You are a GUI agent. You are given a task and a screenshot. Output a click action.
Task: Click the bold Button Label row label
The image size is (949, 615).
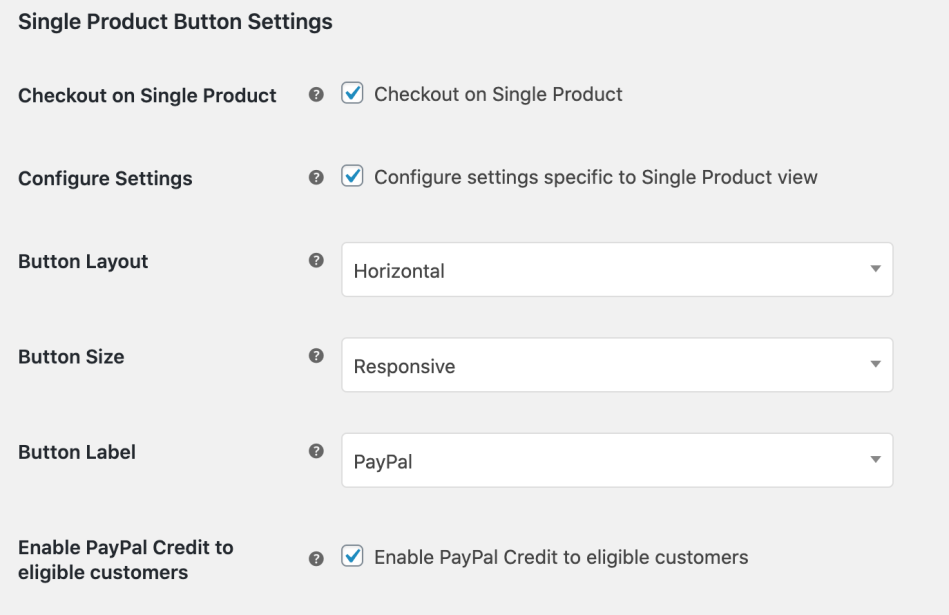tap(77, 452)
